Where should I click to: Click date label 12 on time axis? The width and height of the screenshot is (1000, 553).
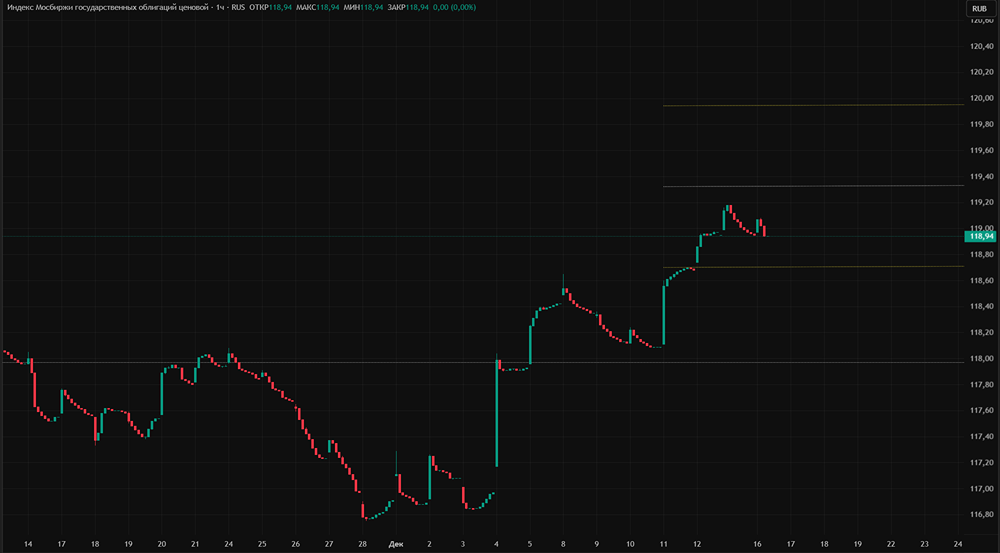pyautogui.click(x=697, y=544)
